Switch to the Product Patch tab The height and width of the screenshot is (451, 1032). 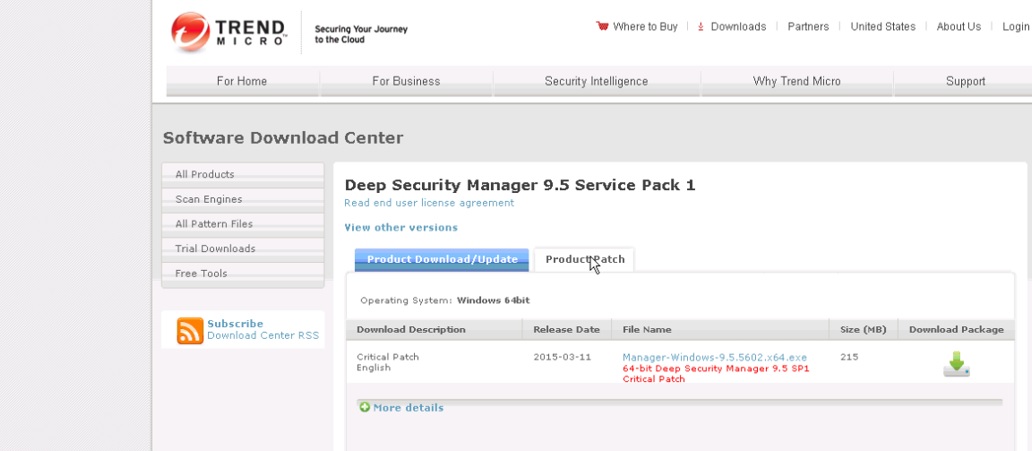click(x=584, y=260)
